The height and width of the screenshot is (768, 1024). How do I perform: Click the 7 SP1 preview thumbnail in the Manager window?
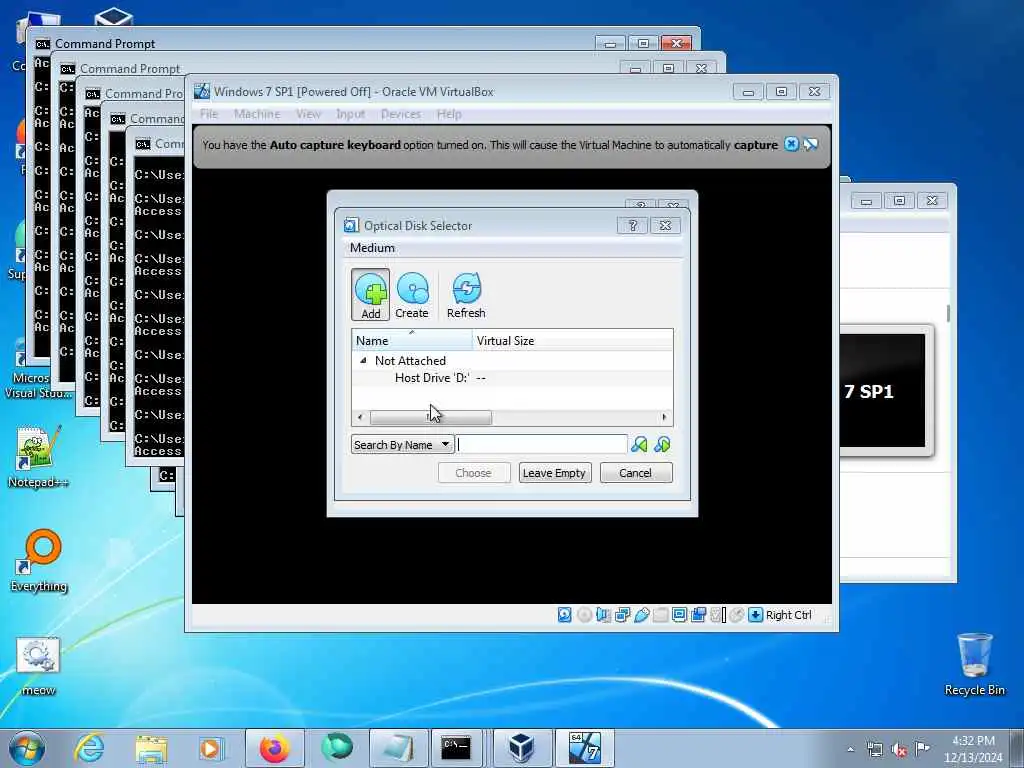coord(882,391)
